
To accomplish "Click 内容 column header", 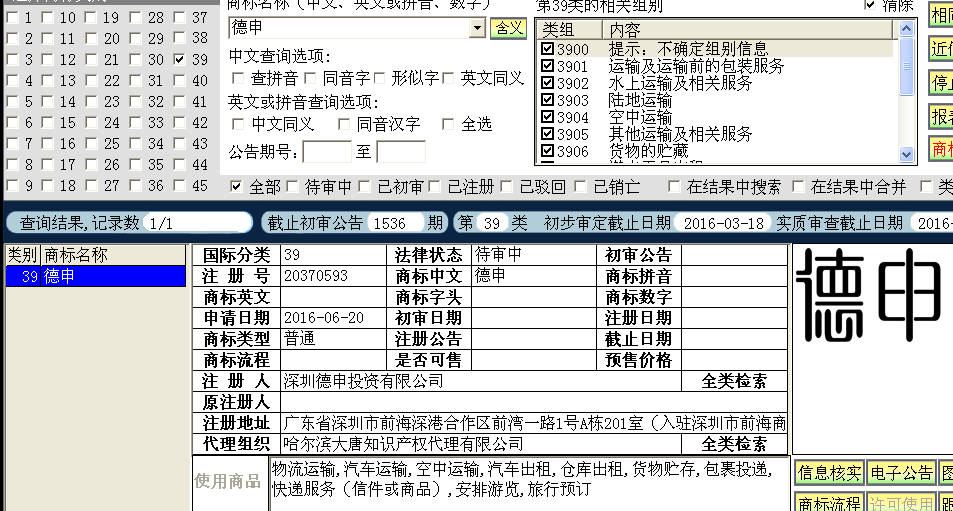I will click(748, 29).
